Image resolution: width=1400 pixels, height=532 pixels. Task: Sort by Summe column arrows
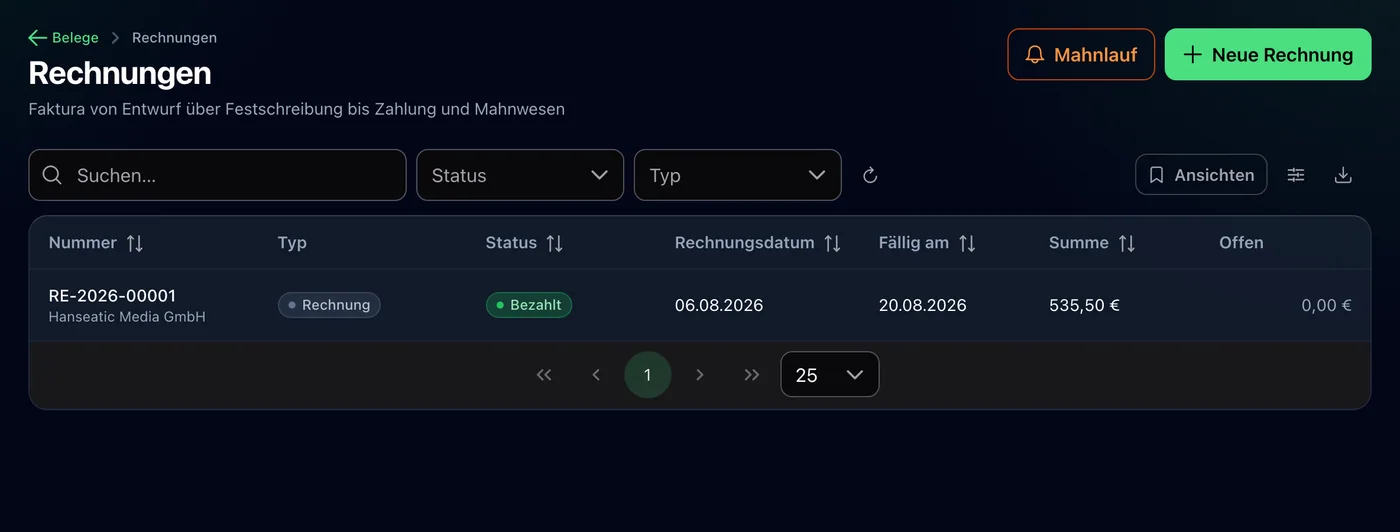pos(1127,243)
